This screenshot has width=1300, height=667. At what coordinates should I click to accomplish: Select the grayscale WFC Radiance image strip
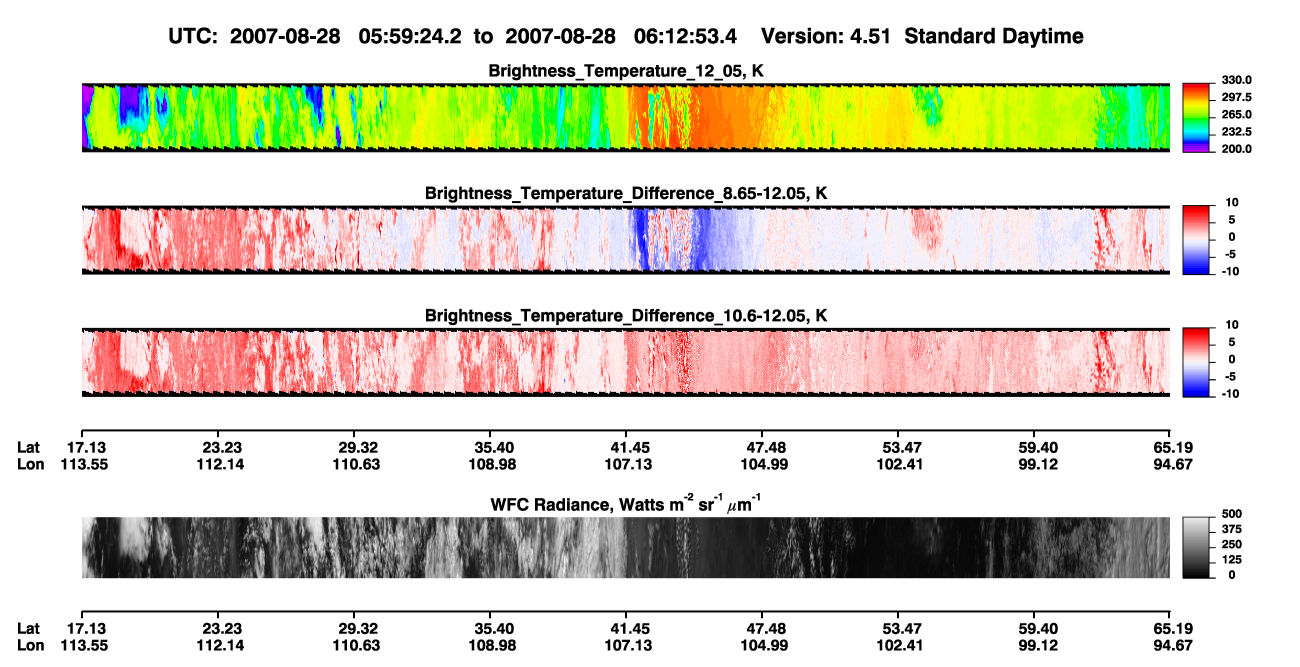click(626, 548)
